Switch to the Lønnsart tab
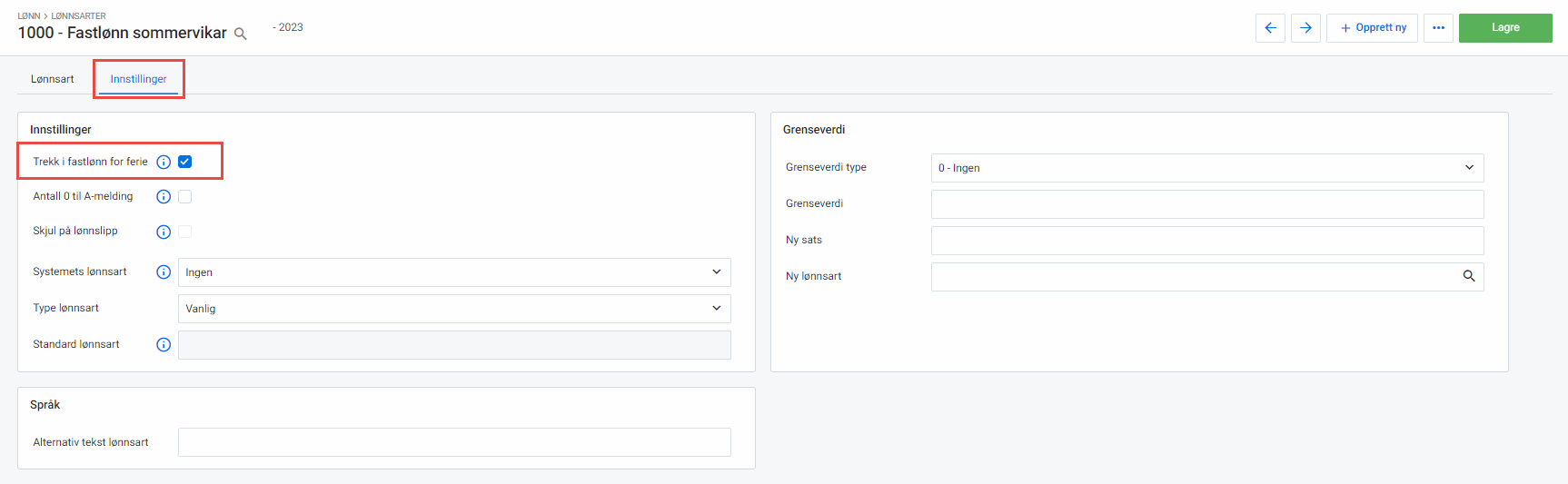 pos(53,79)
